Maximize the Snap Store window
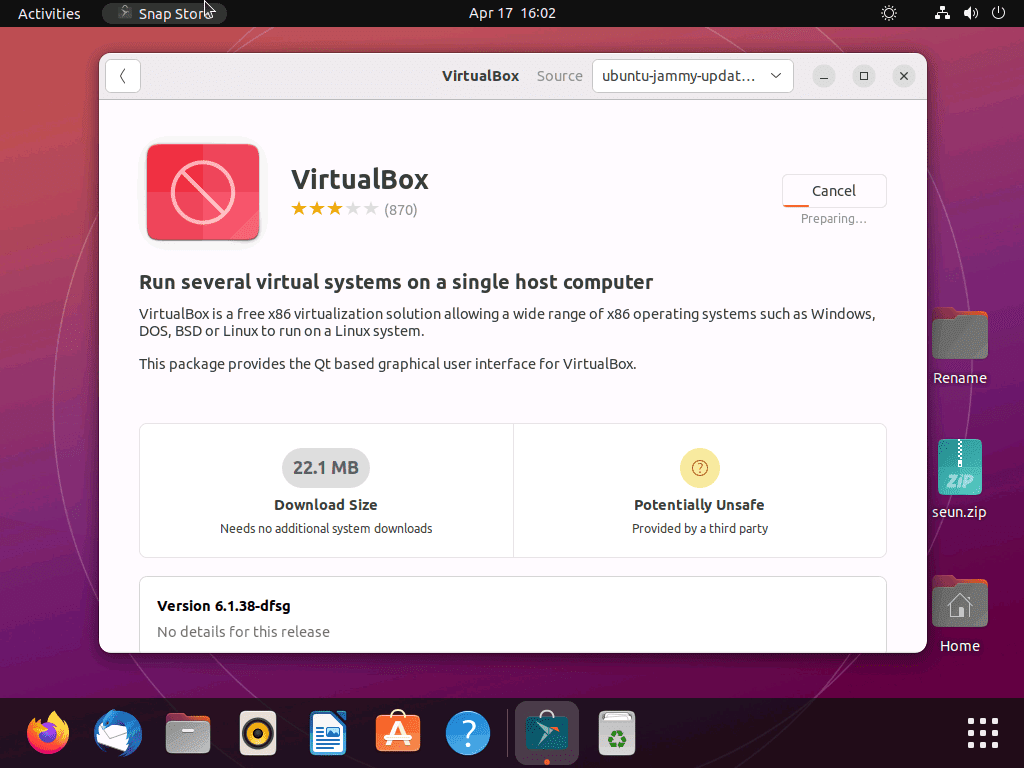This screenshot has height=768, width=1024. pos(864,76)
